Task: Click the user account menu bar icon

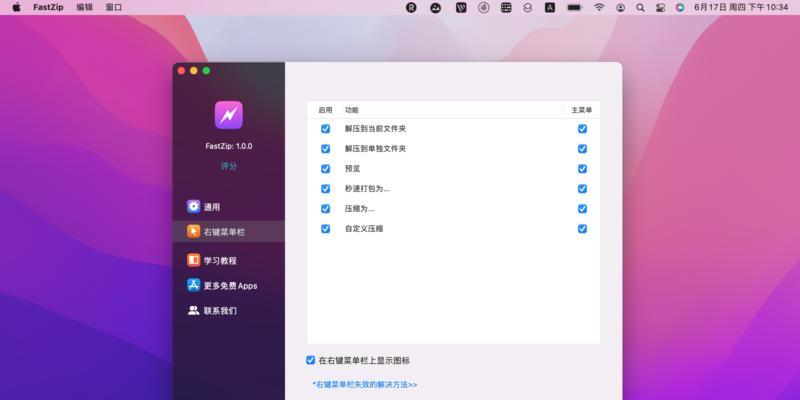Action: pos(620,8)
